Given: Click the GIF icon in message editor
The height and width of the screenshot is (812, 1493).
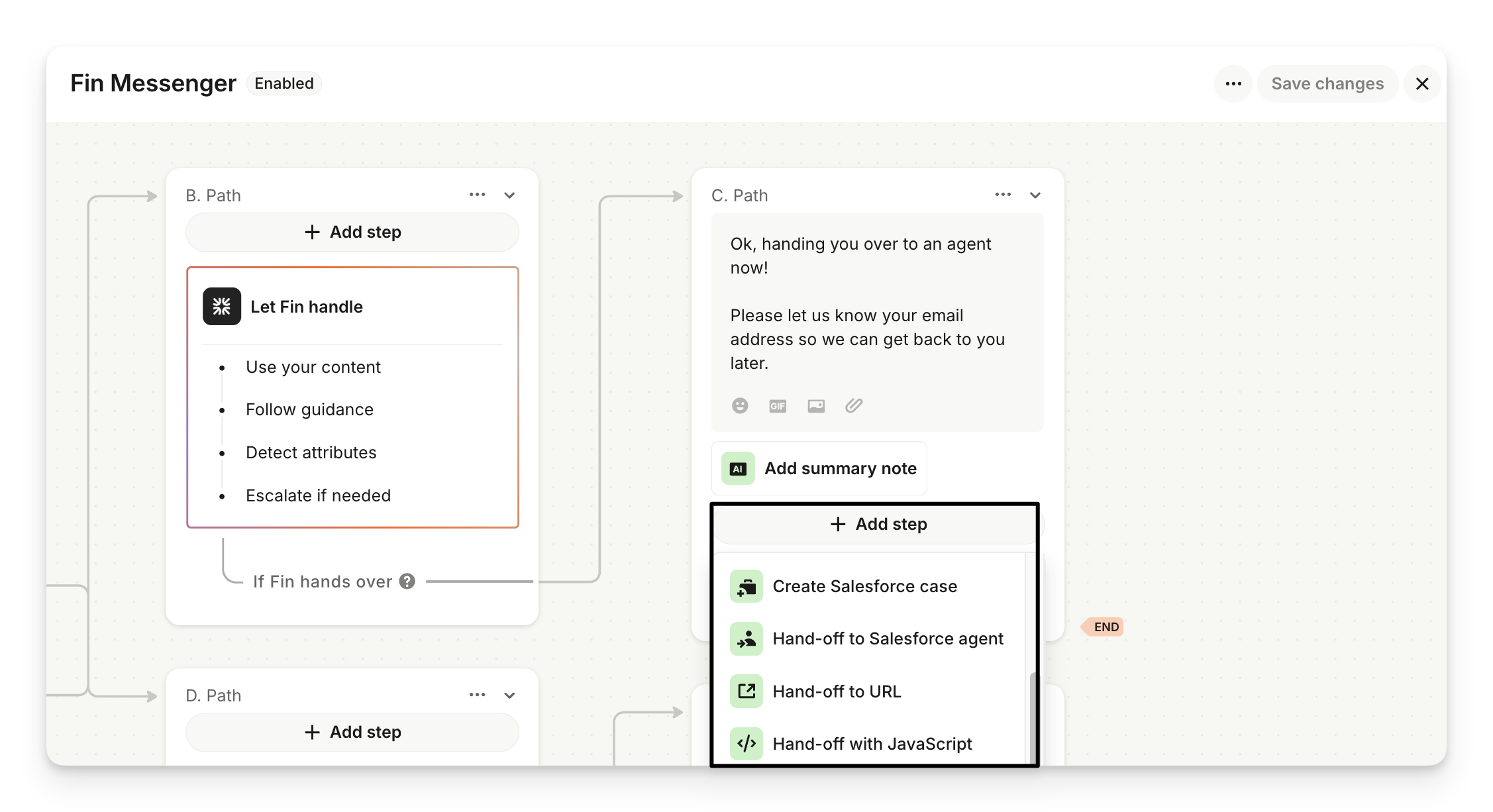Looking at the screenshot, I should (x=778, y=406).
